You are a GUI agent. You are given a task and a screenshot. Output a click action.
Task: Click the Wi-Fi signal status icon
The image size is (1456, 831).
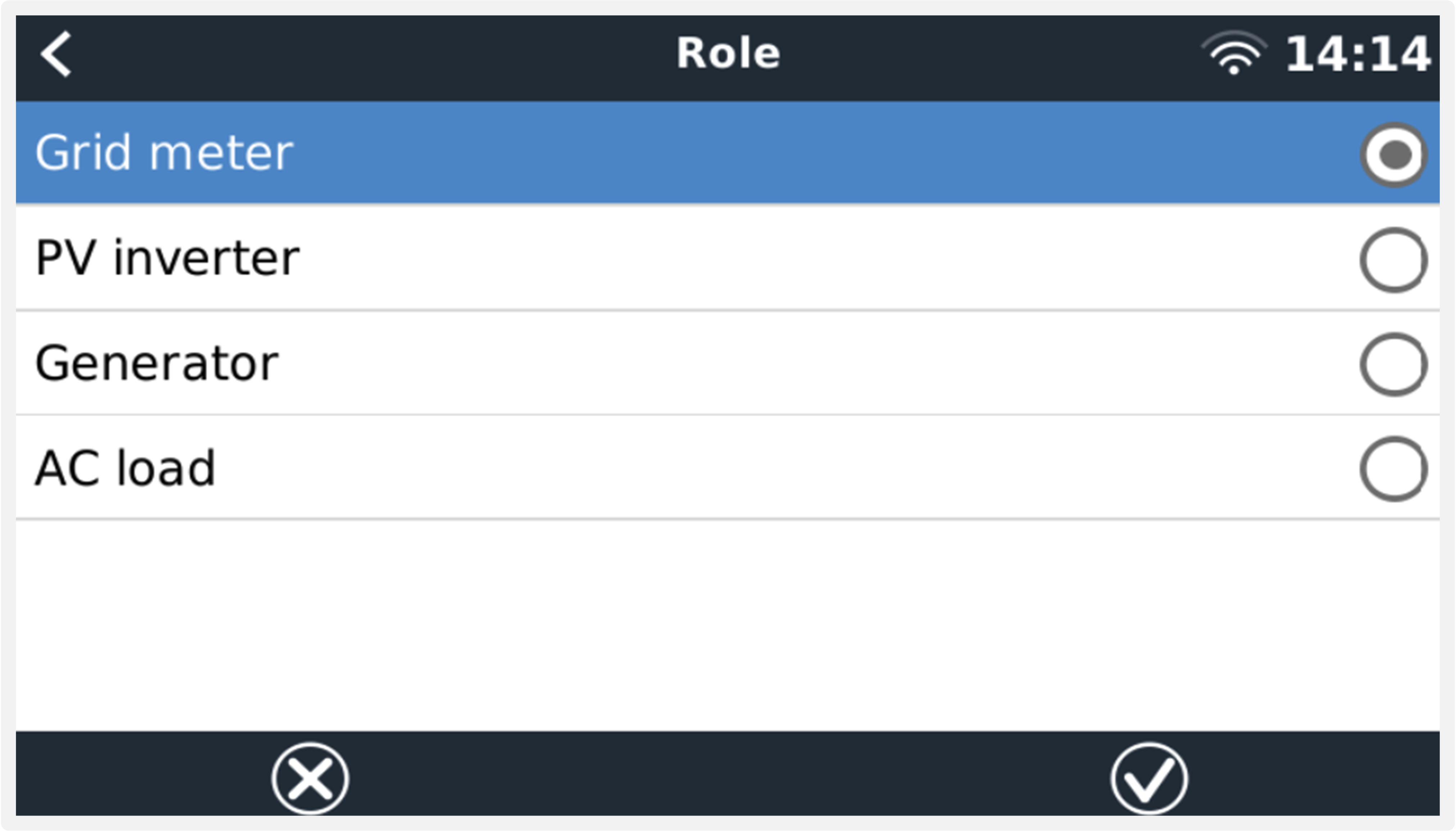coord(1234,54)
